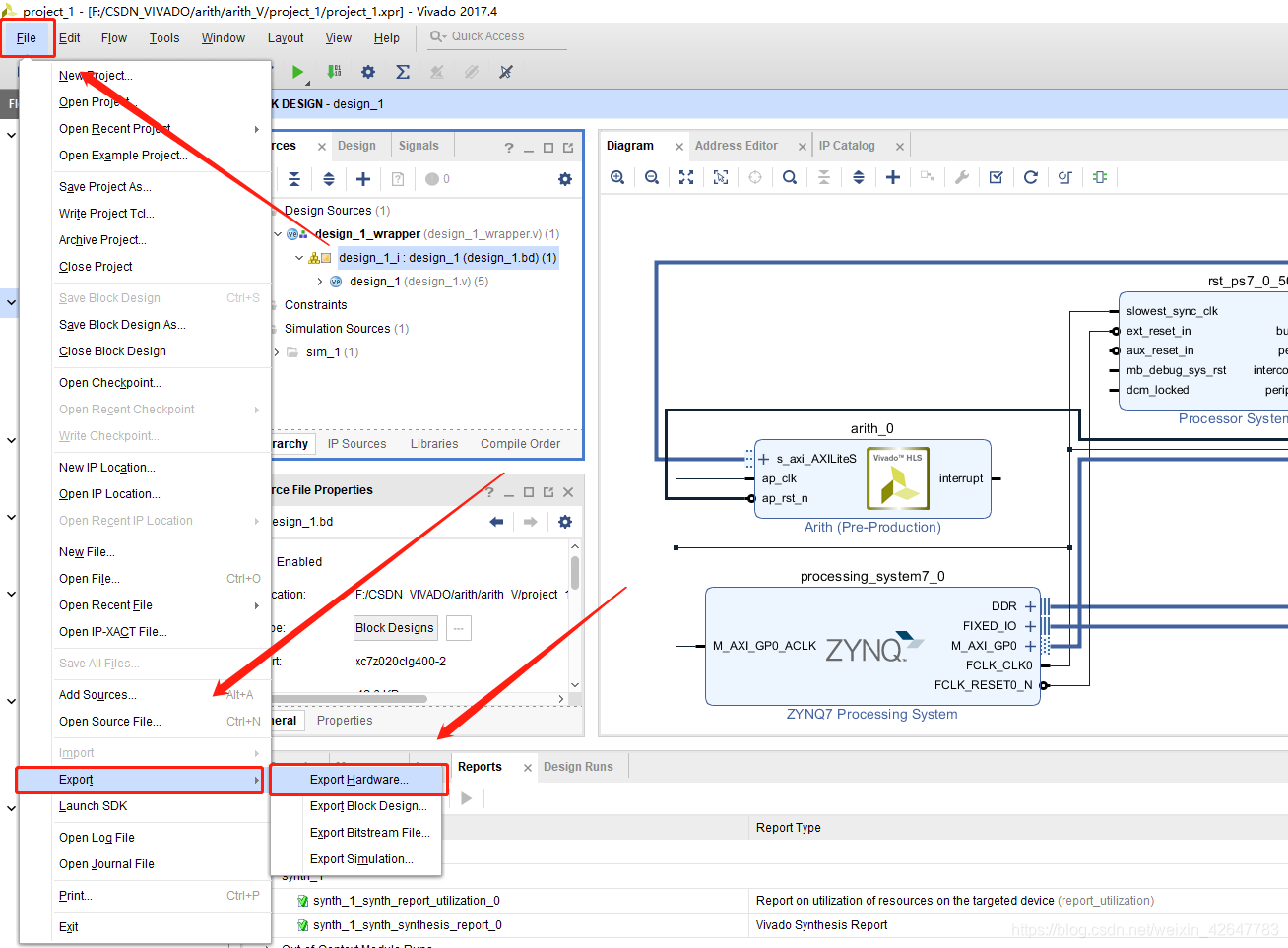
Task: Click the Program Device download icon
Action: click(x=334, y=72)
